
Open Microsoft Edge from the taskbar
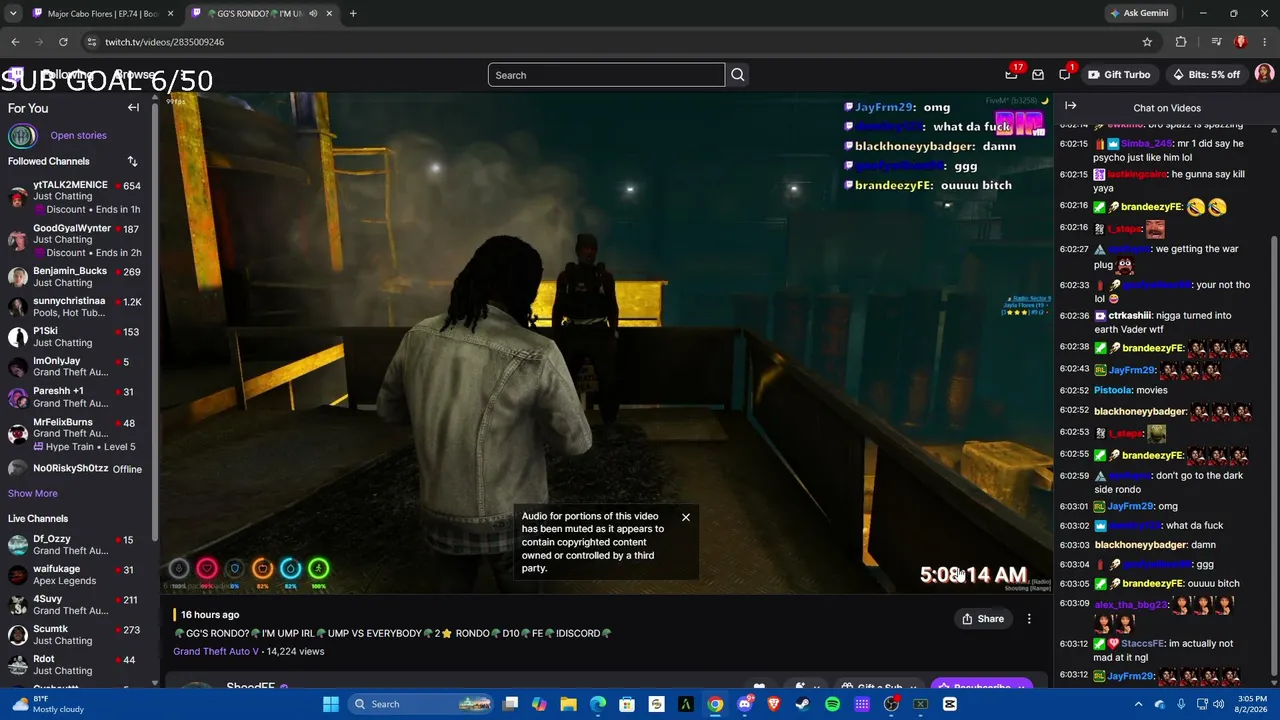tap(598, 704)
